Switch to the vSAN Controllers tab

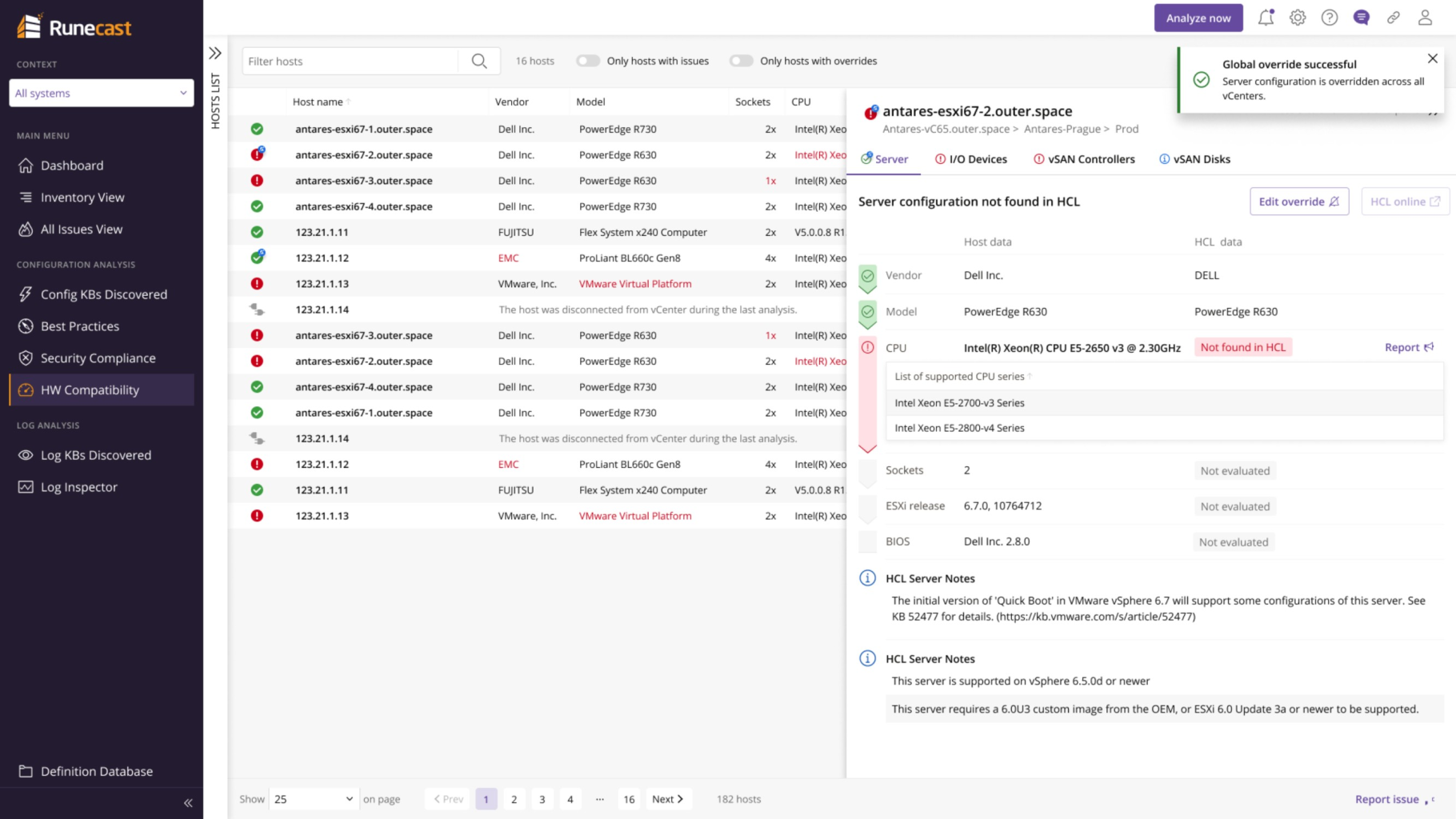click(1084, 159)
